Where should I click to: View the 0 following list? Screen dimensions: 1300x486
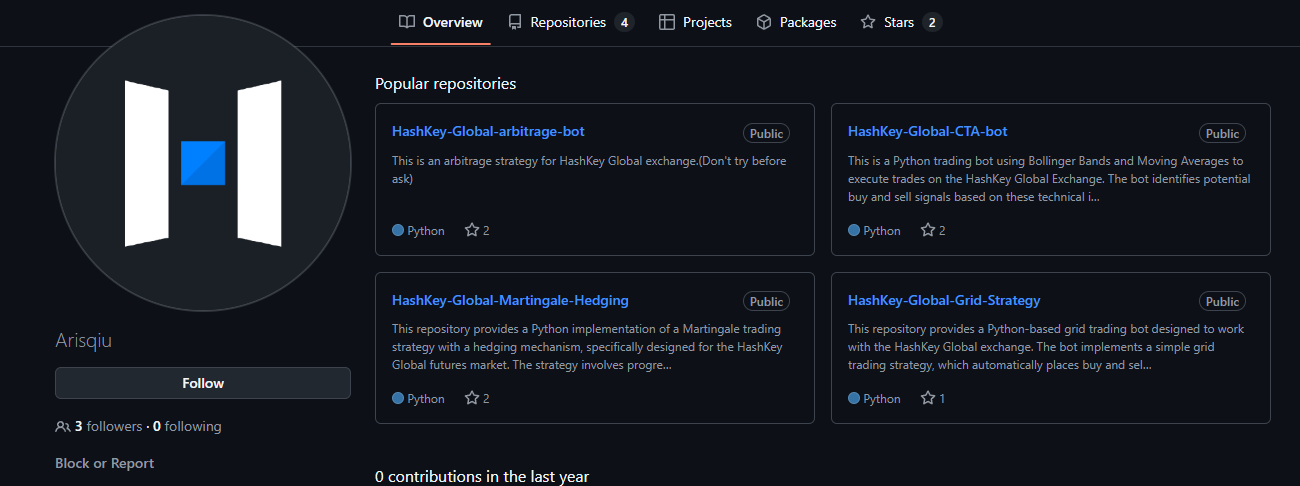click(187, 426)
